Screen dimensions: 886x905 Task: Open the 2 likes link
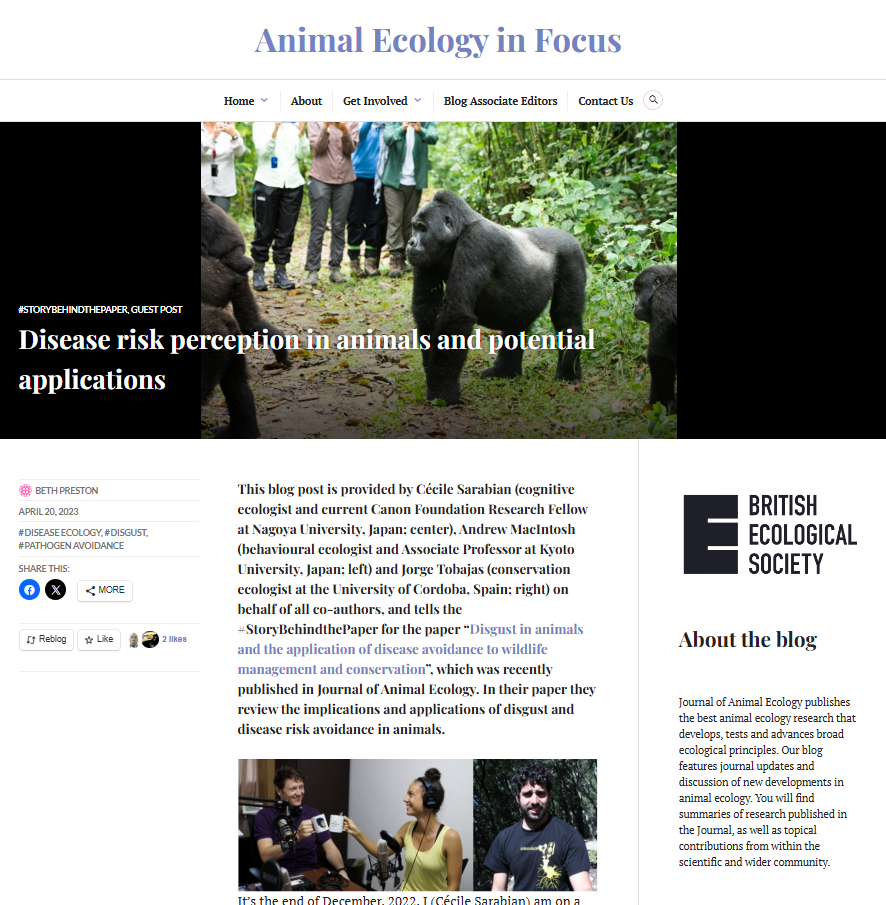(174, 639)
